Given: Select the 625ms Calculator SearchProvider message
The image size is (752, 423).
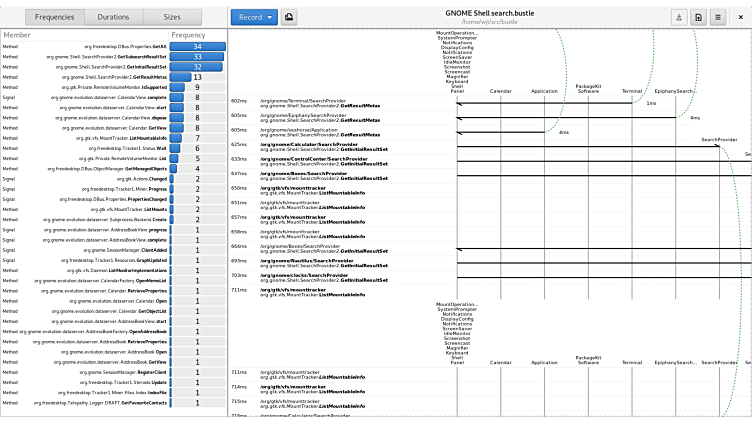Looking at the screenshot, I should pyautogui.click(x=320, y=146).
